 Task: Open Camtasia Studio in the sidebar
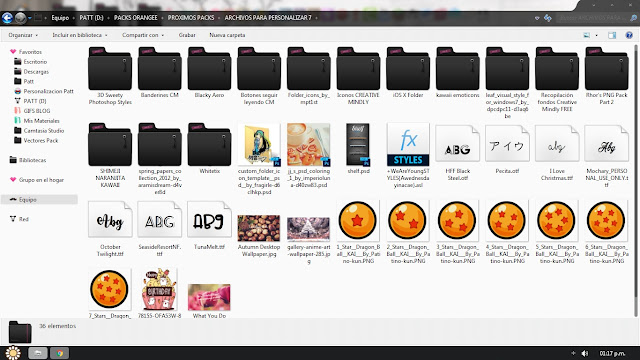point(43,131)
